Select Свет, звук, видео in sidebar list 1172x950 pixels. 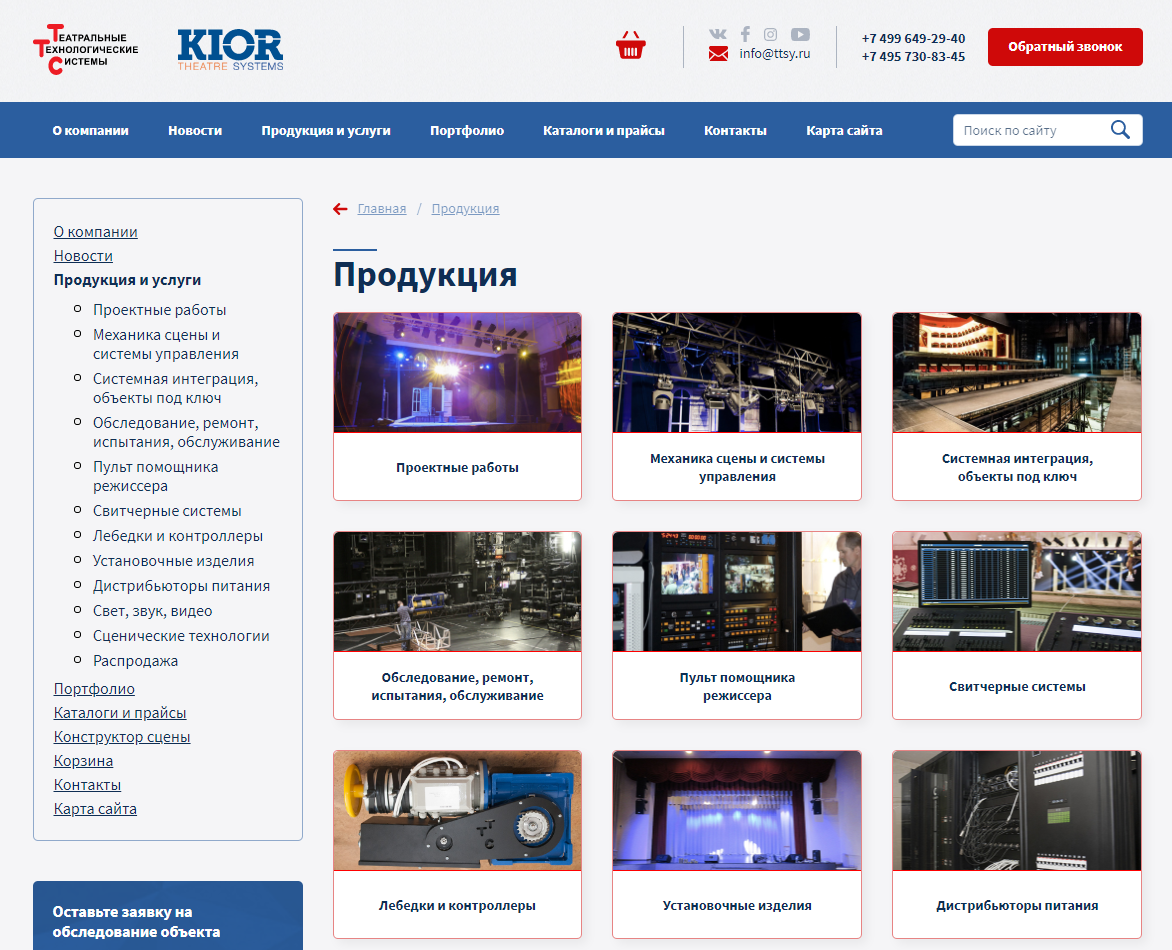click(153, 611)
